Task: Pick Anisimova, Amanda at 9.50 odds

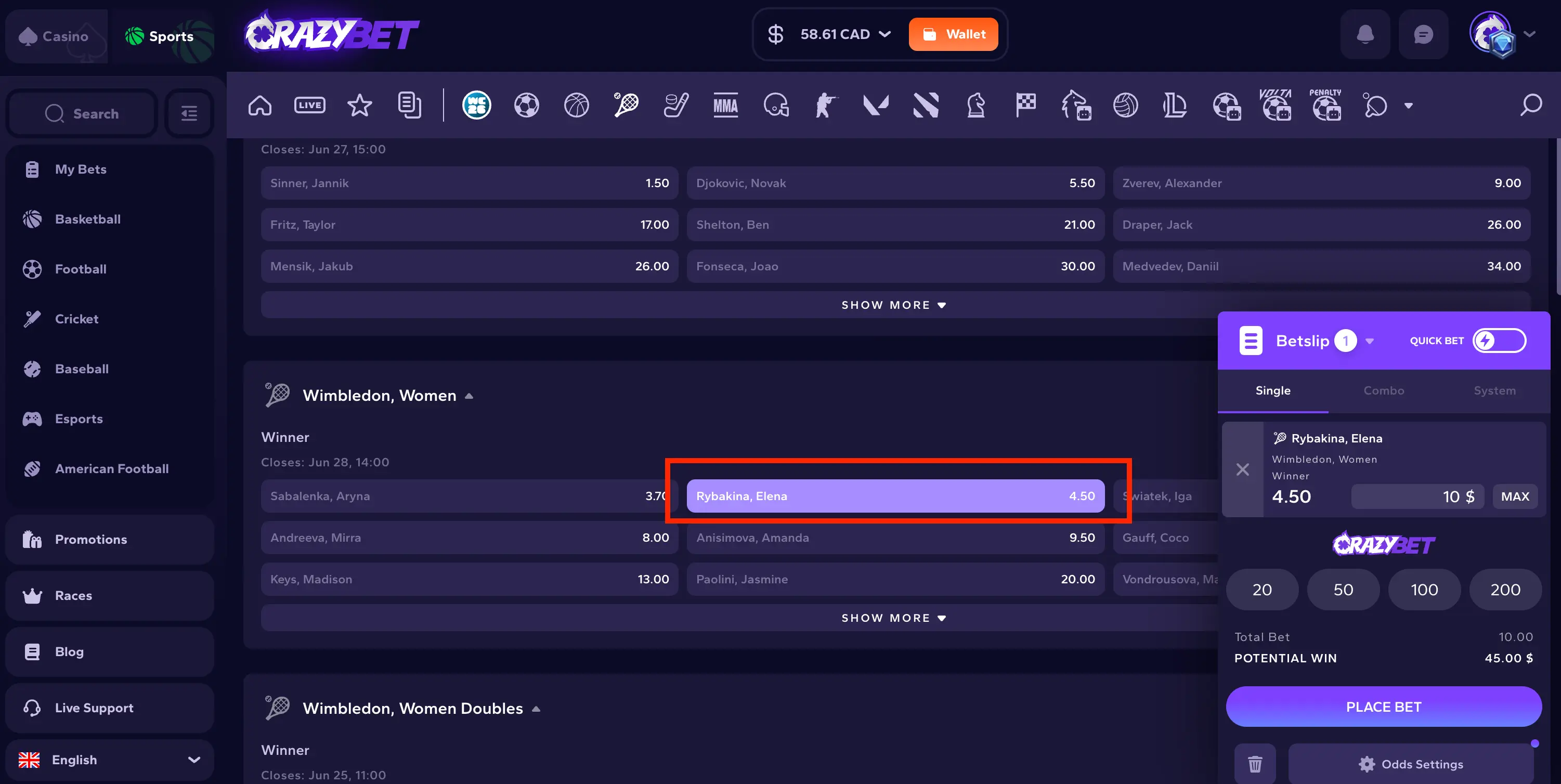Action: (895, 538)
